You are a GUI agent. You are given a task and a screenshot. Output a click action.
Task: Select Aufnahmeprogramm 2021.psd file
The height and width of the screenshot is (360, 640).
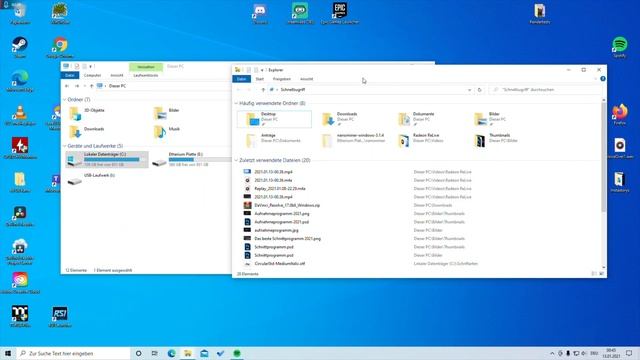click(281, 222)
